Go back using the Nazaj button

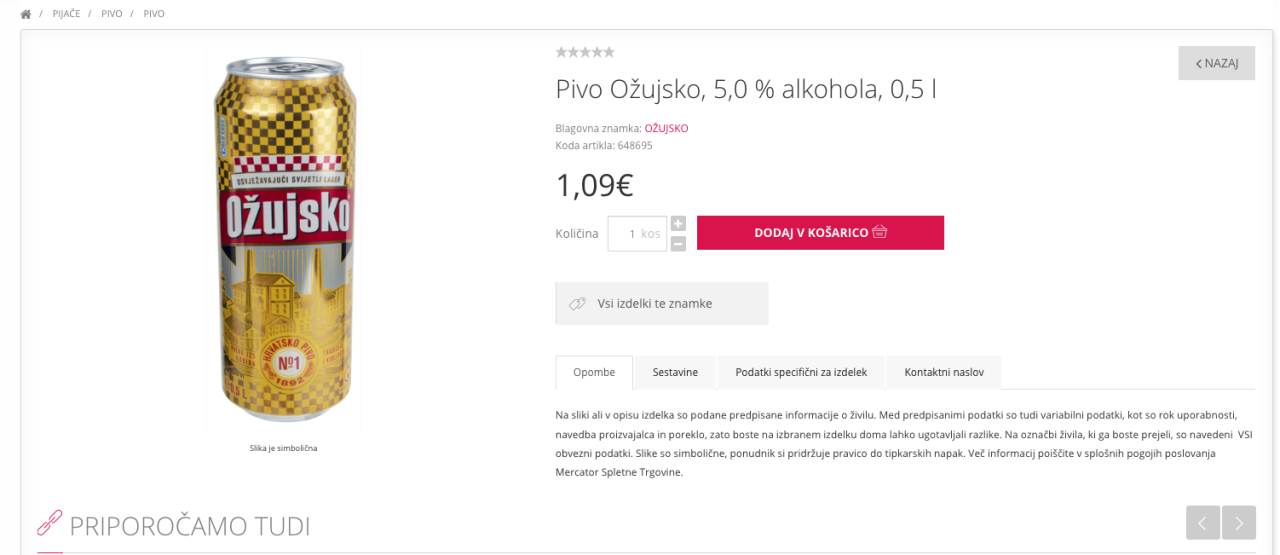pyautogui.click(x=1216, y=63)
